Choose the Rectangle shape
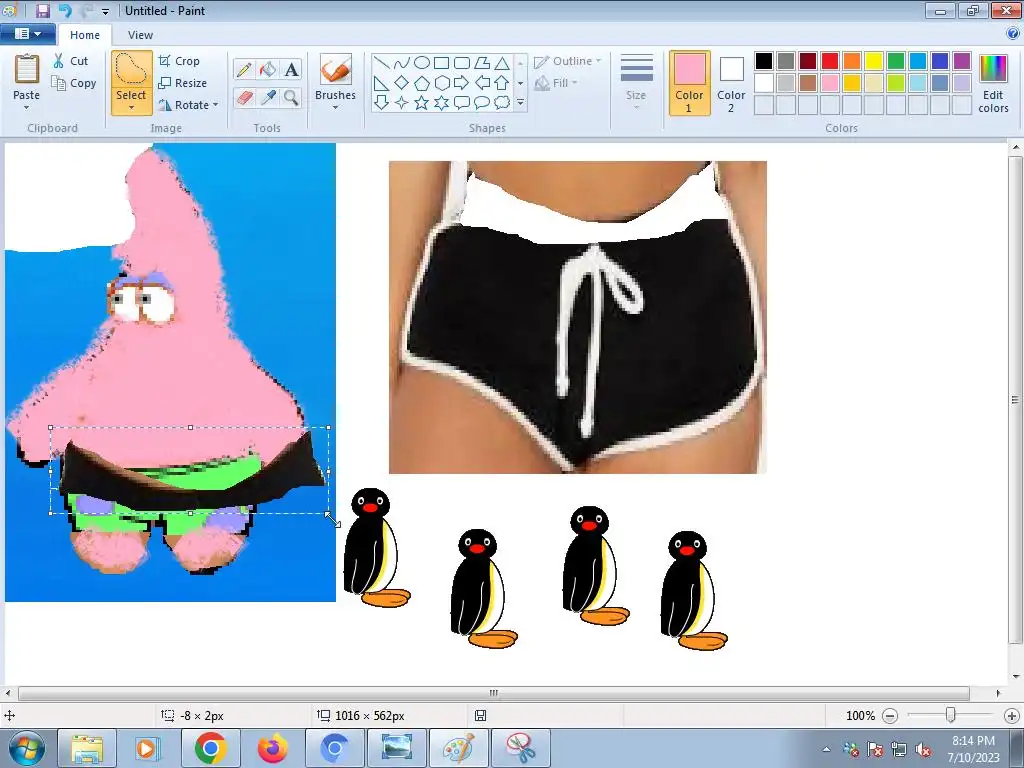The height and width of the screenshot is (768, 1024). click(441, 63)
